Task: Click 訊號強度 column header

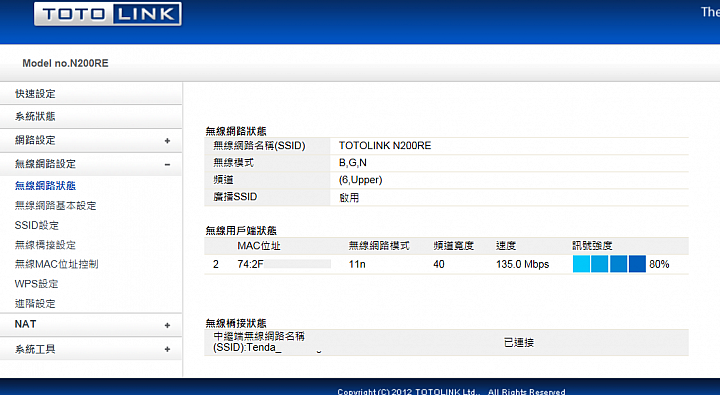Action: click(x=592, y=246)
